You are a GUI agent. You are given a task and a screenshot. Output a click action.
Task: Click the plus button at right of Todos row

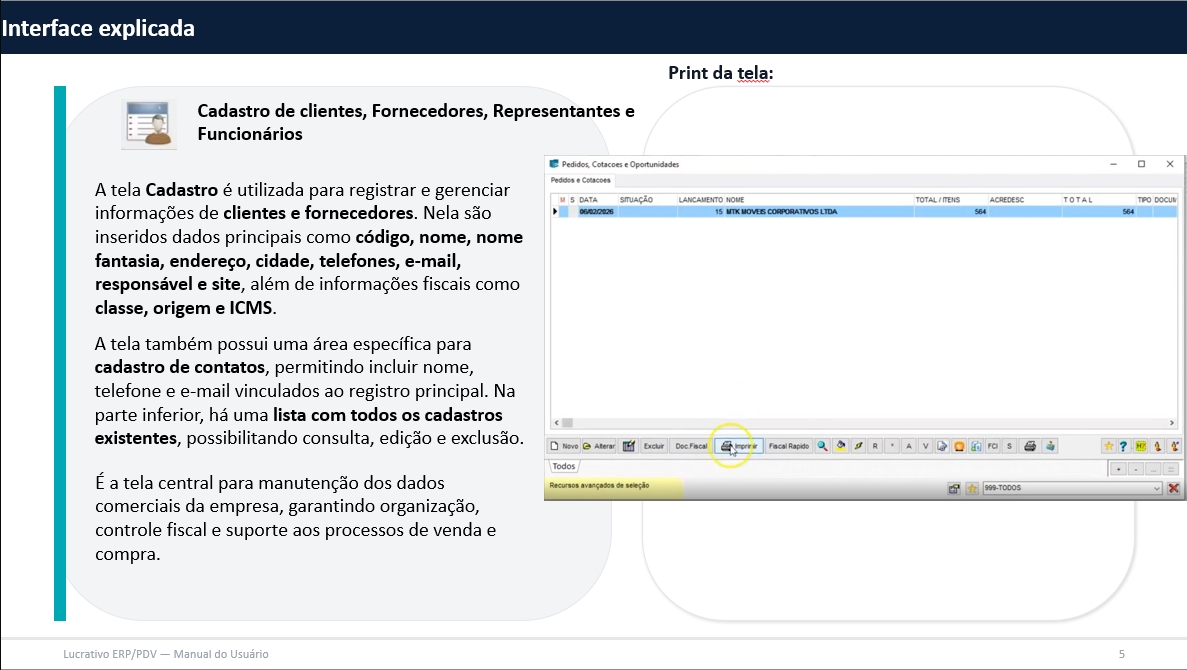pyautogui.click(x=1118, y=468)
